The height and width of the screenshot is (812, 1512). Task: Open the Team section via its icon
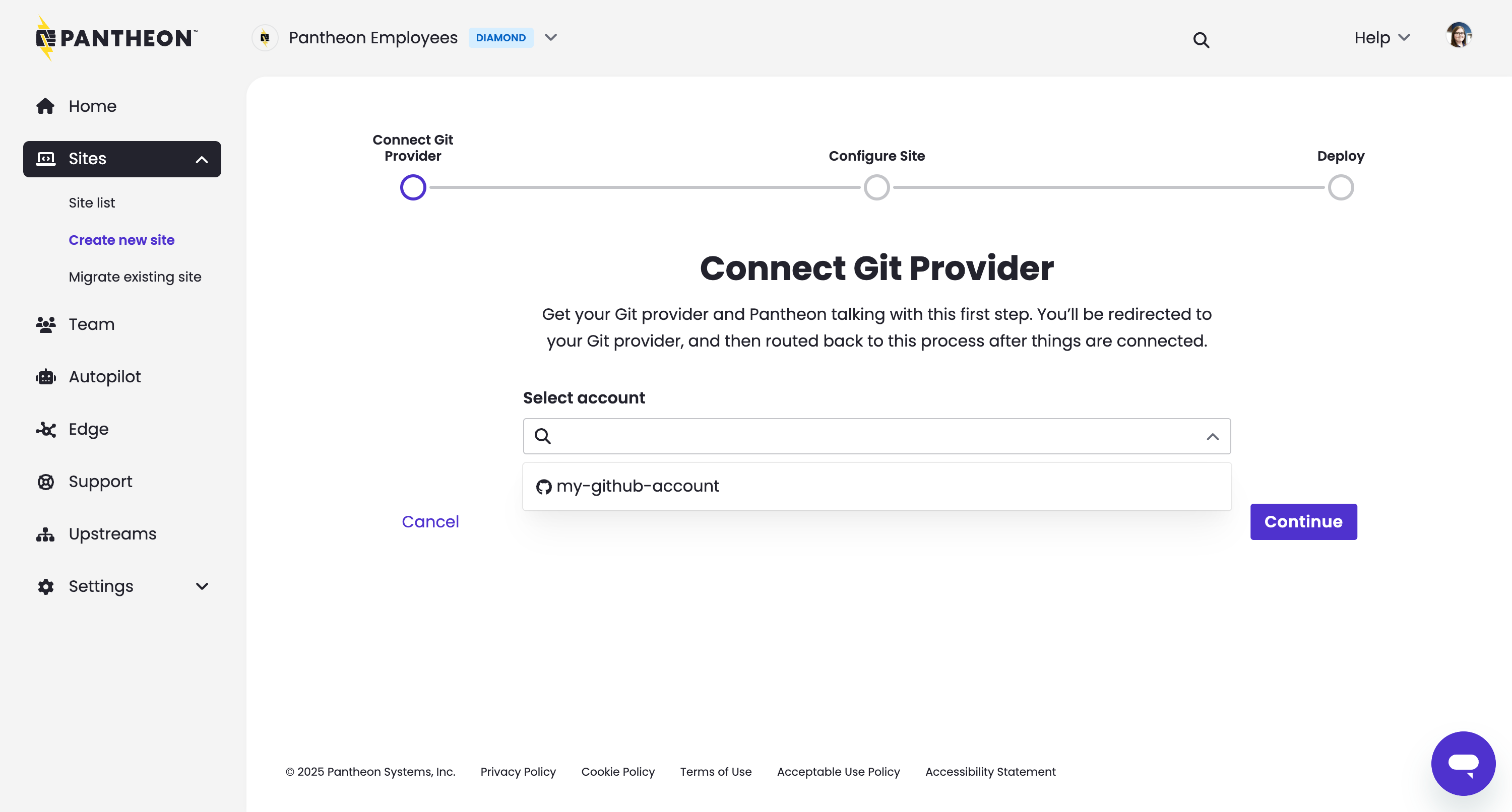[x=46, y=324]
